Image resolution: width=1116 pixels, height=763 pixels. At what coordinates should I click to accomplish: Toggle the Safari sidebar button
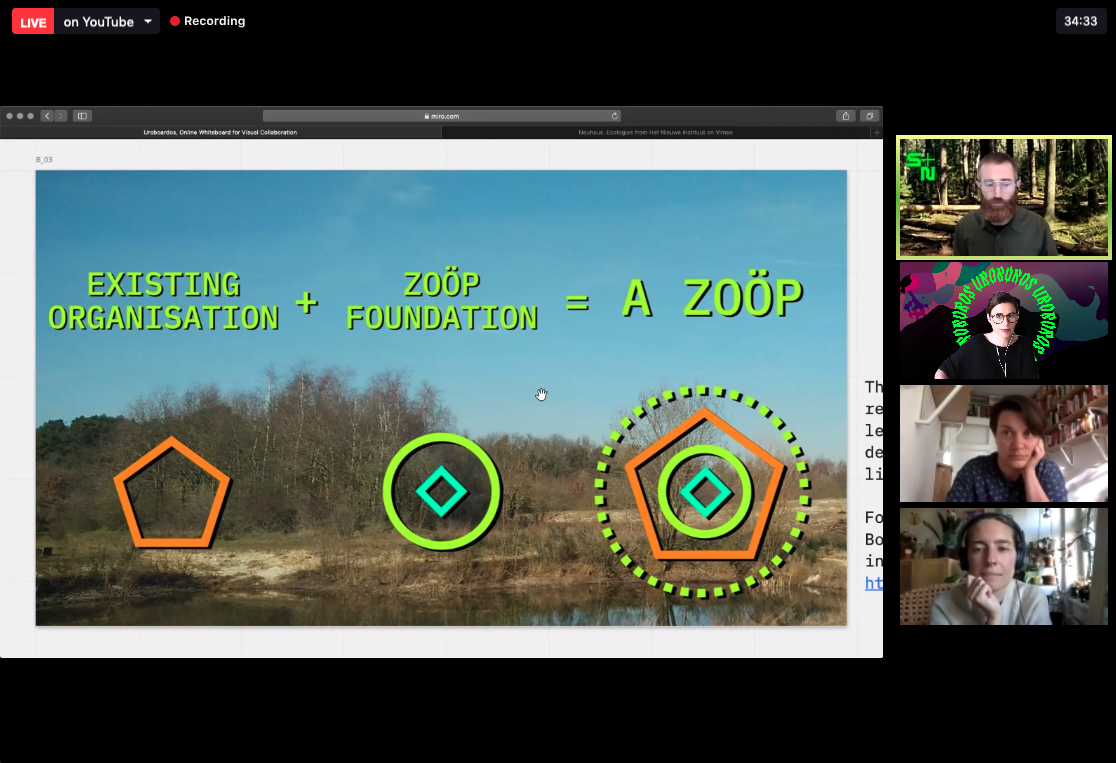coord(82,116)
